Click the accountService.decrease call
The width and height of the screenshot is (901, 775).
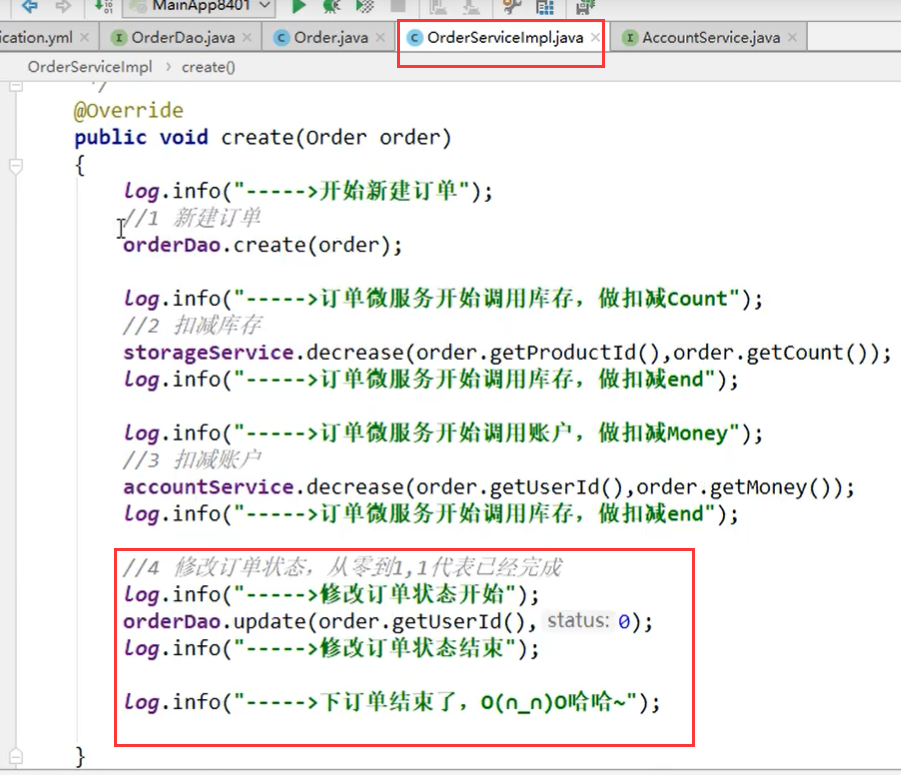(x=488, y=487)
